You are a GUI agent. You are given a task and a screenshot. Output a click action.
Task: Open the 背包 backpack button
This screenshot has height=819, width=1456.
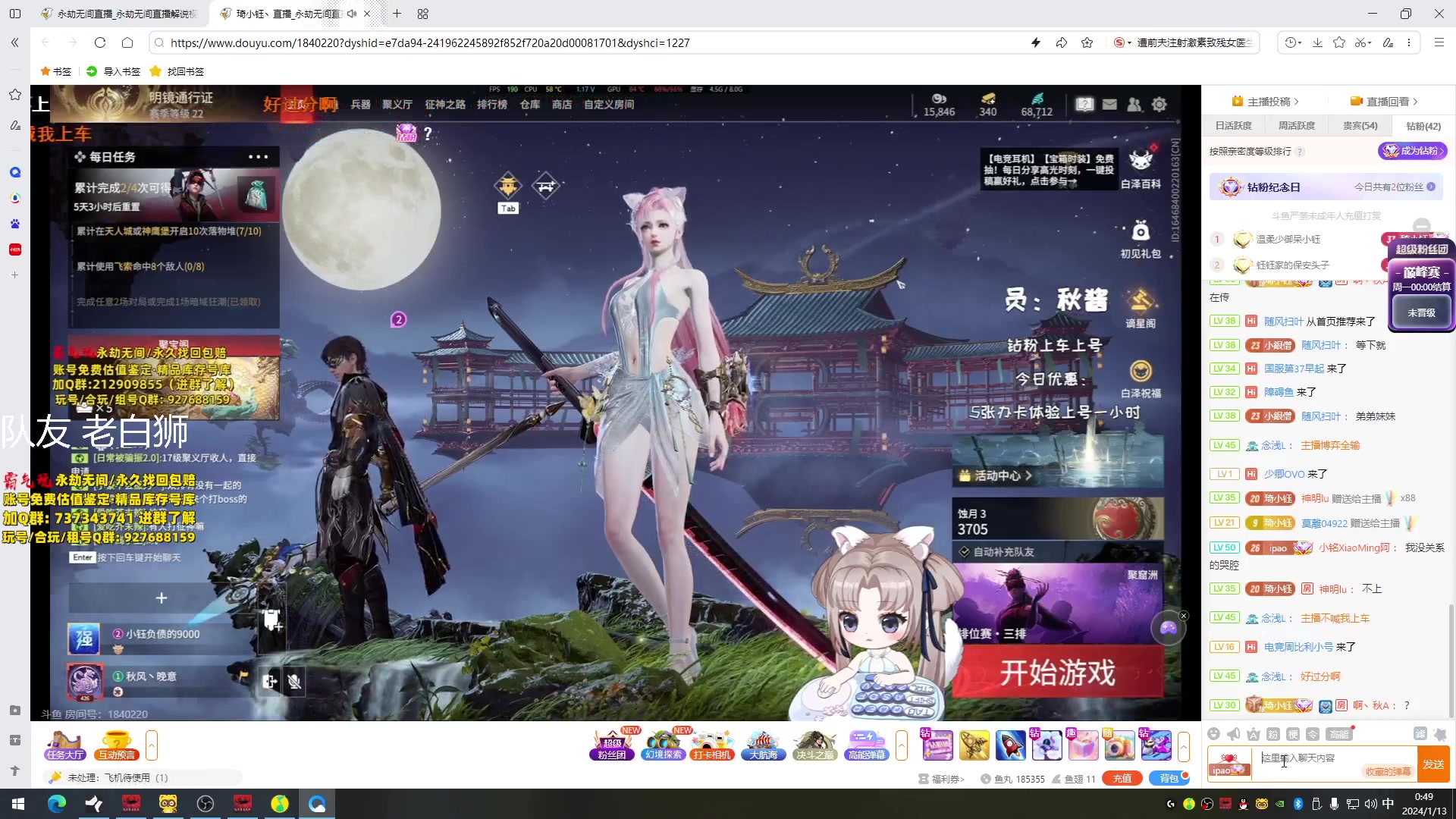coord(1169,779)
